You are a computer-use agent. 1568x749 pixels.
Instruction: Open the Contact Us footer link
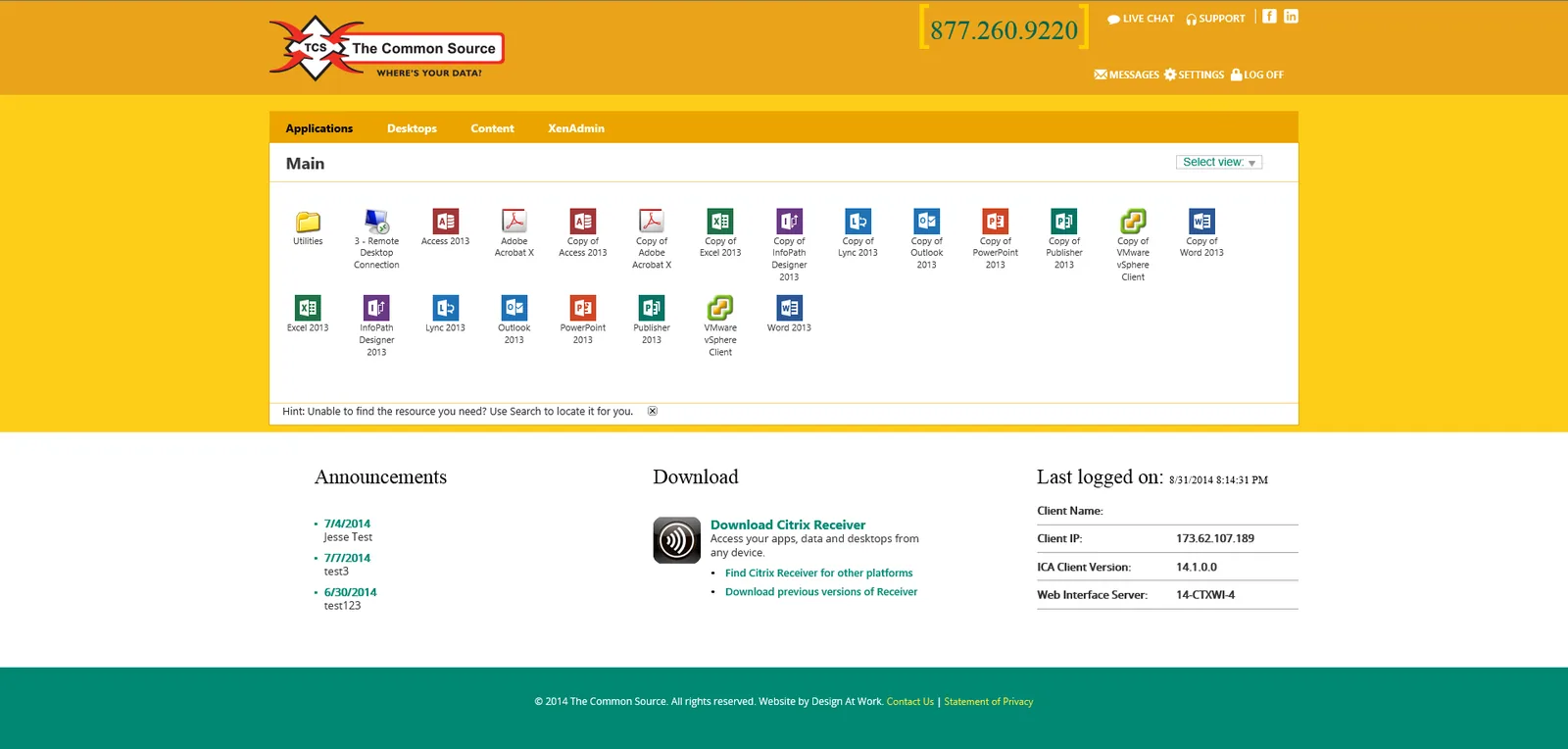click(910, 702)
